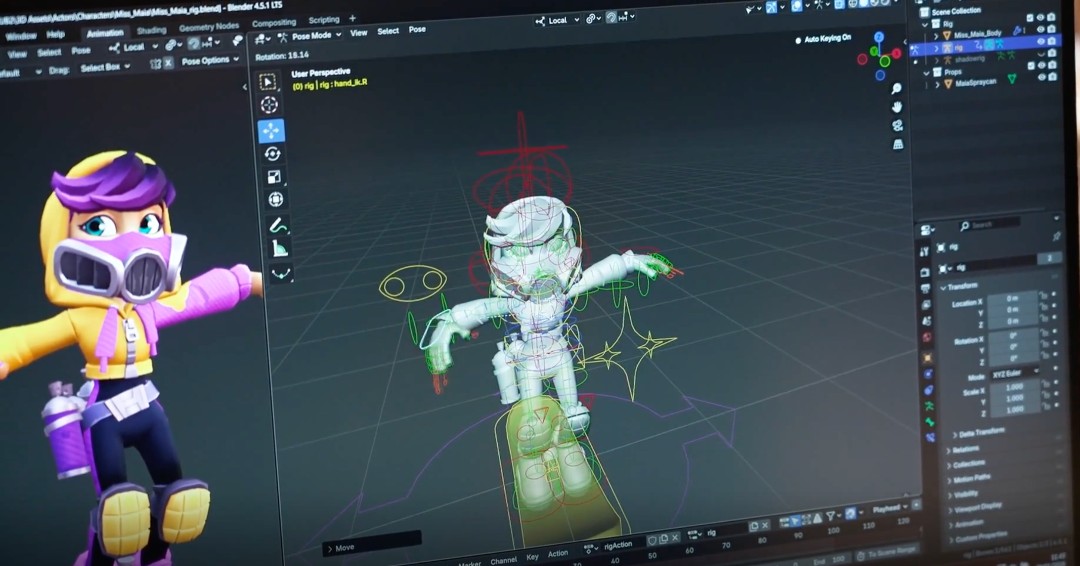
Task: Open the Compositing workspace tab
Action: (x=274, y=23)
